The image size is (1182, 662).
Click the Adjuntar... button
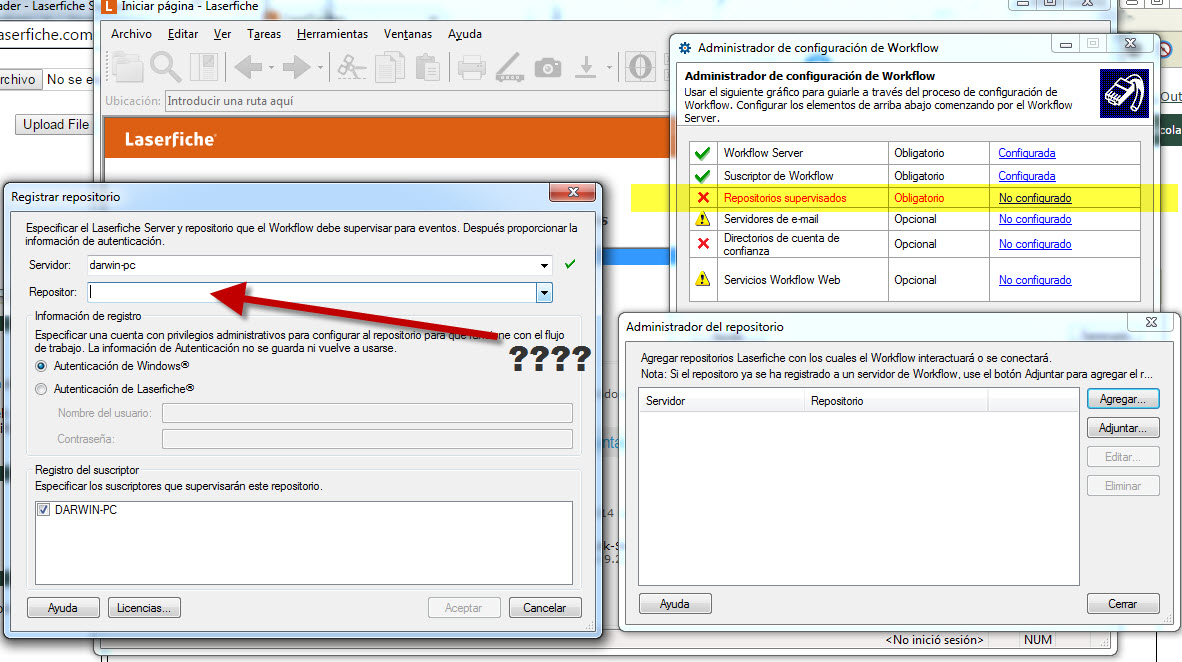(1122, 428)
